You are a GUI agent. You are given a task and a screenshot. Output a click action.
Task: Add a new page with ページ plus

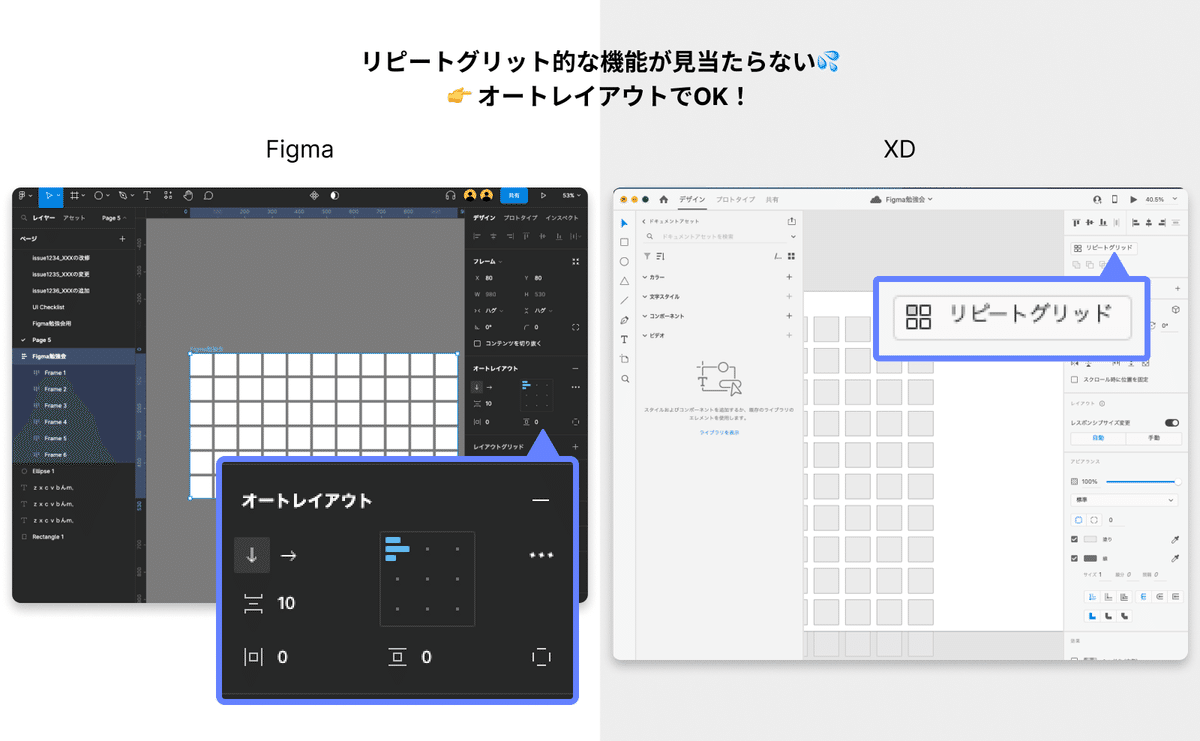point(122,239)
